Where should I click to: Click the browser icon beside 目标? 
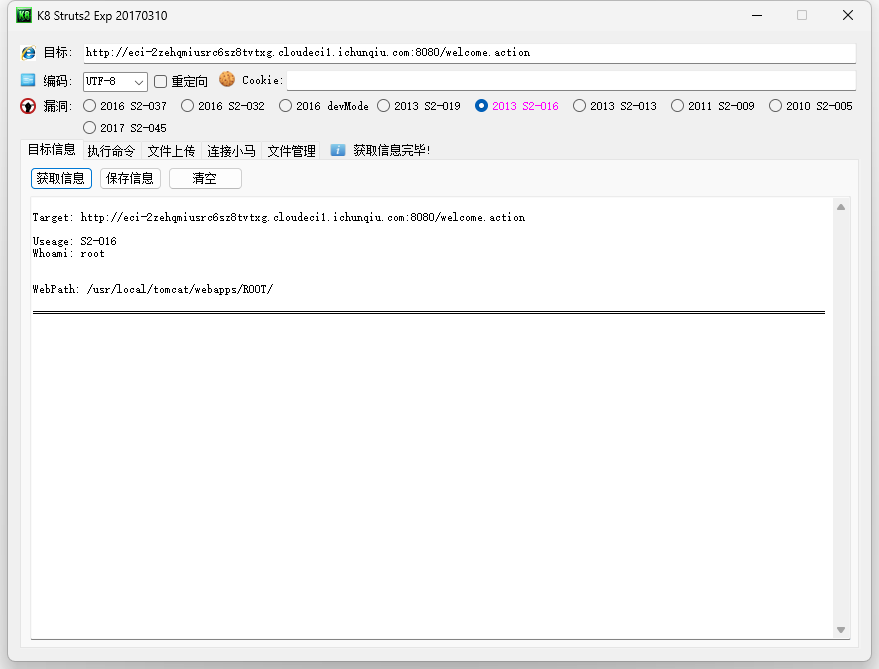(27, 52)
